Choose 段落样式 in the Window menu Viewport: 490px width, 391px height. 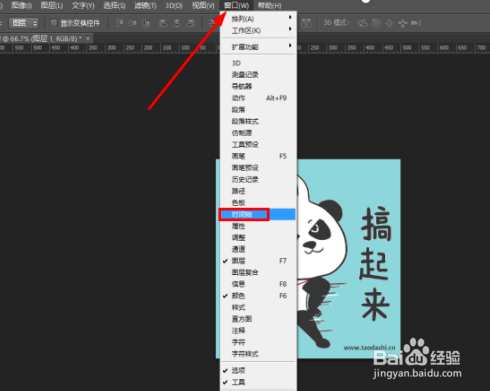(258, 121)
